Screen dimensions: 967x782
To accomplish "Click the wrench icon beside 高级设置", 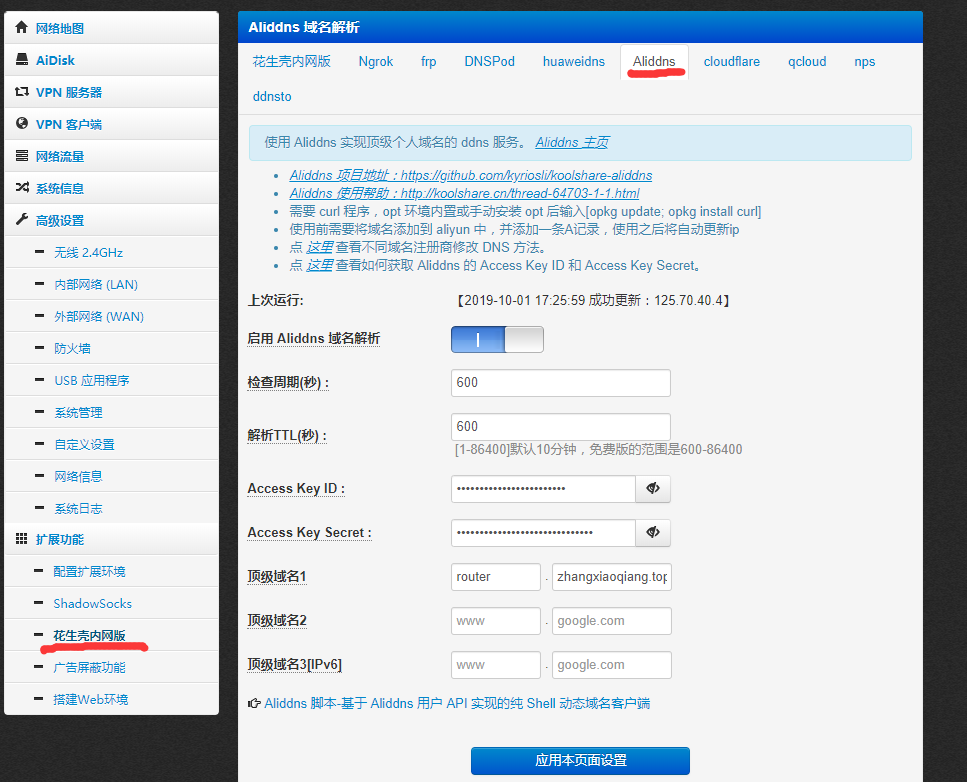I will tap(22, 219).
